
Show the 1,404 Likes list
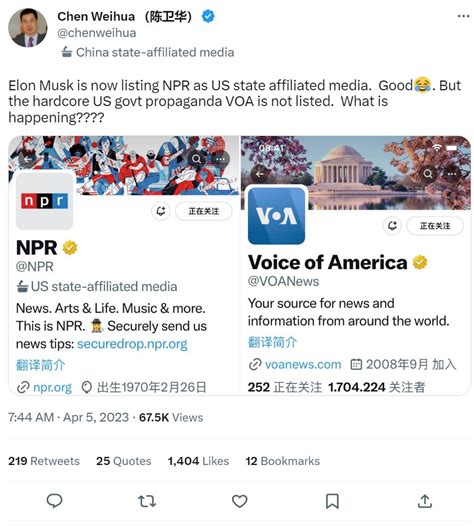click(198, 461)
